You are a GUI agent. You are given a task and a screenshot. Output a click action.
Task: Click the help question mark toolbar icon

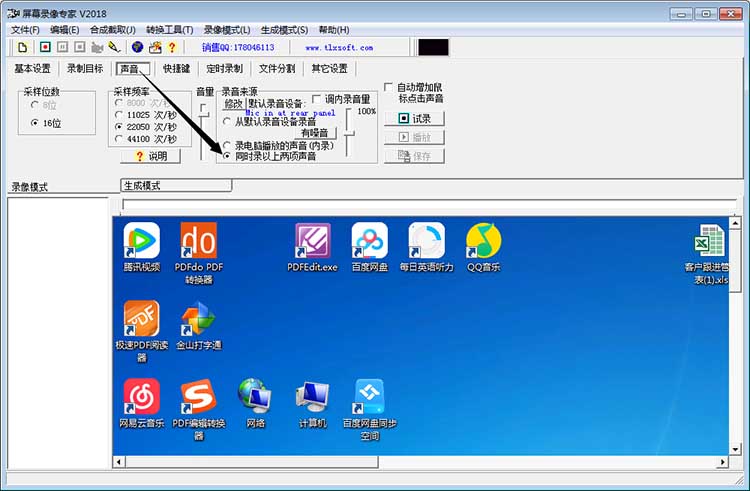172,47
